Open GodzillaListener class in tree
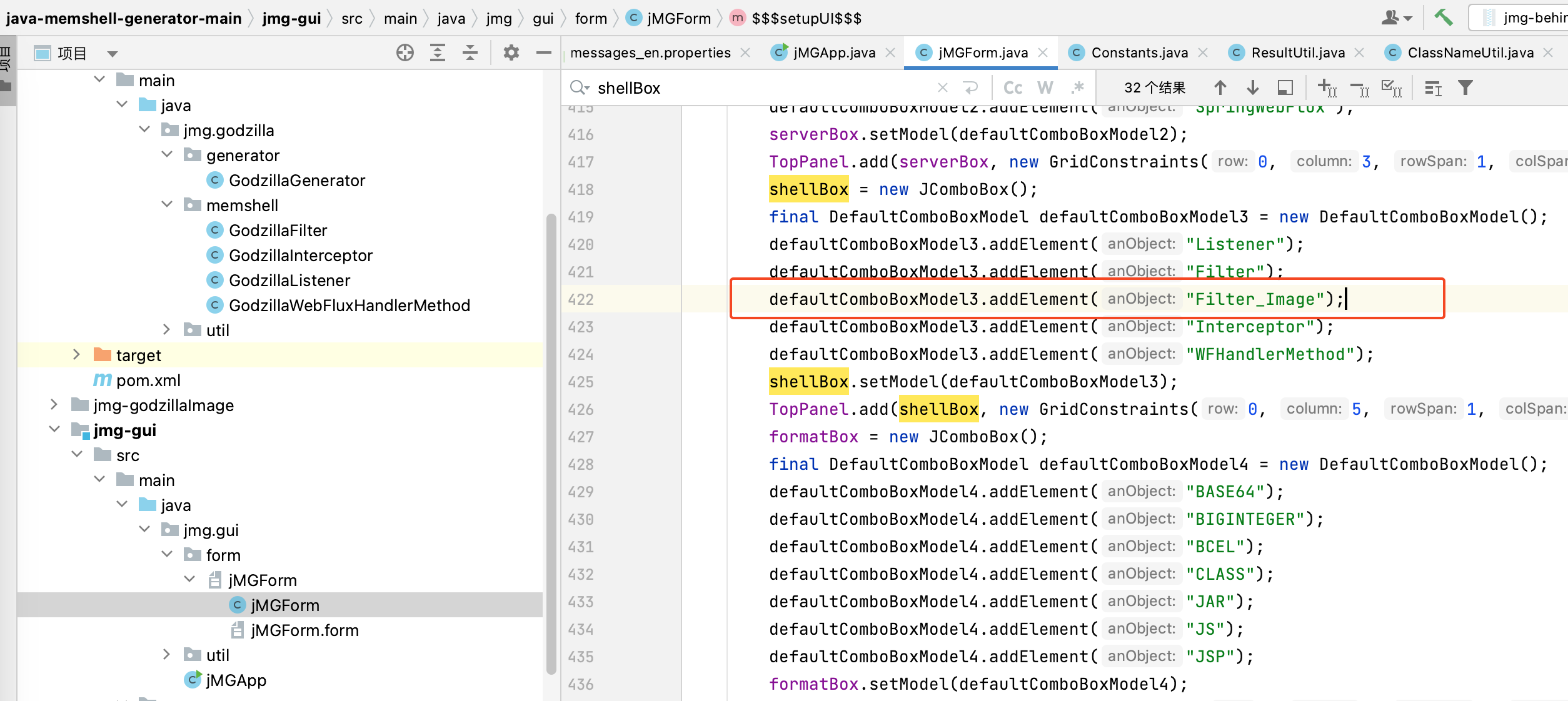 289,280
